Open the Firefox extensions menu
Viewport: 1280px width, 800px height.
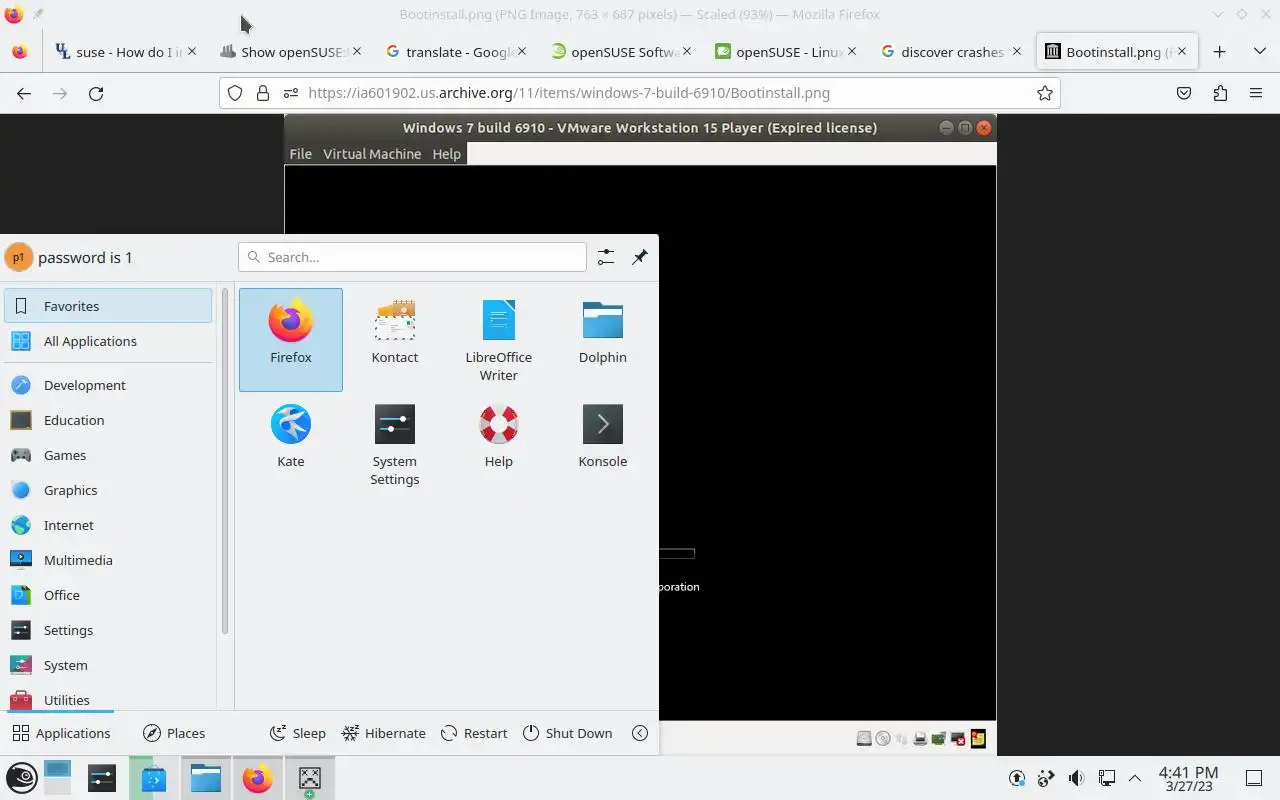click(x=1220, y=93)
